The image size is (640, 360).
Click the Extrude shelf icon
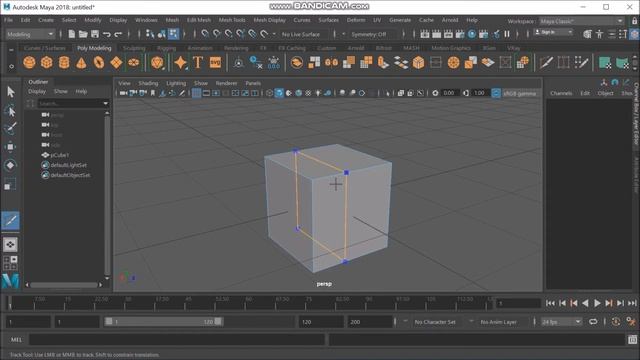(x=383, y=62)
